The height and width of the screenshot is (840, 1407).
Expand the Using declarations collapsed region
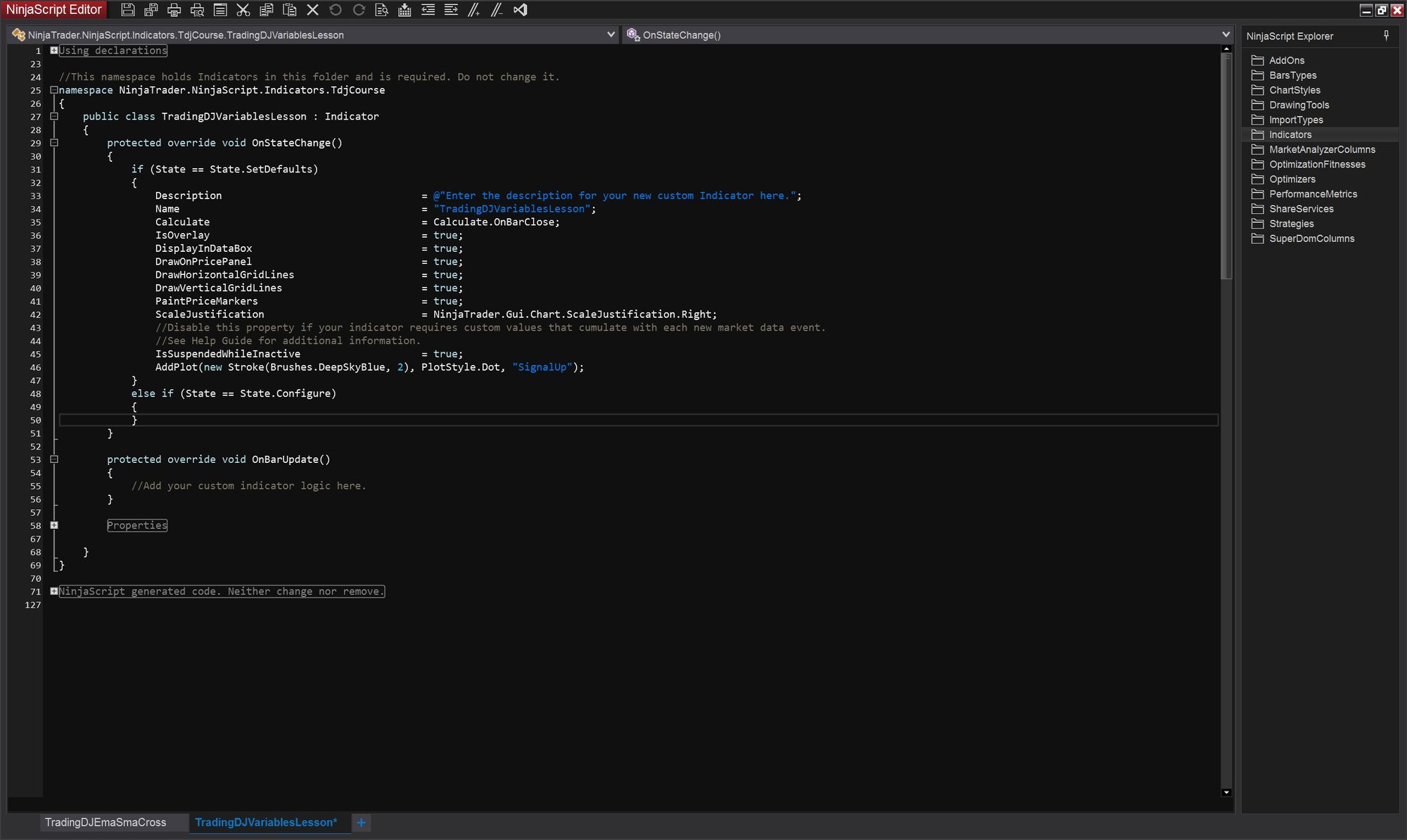53,50
